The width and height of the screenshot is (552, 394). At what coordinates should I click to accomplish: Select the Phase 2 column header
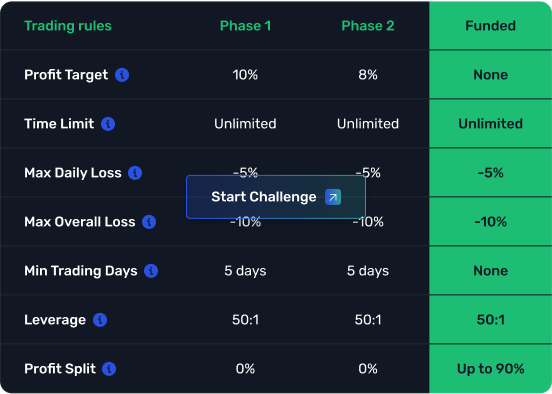pos(368,26)
